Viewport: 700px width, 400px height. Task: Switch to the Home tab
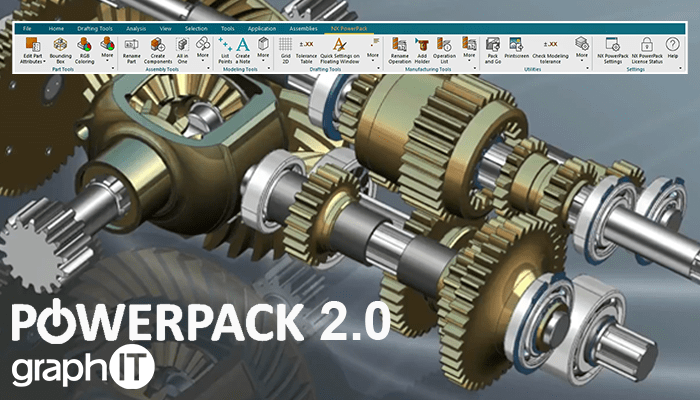(56, 29)
